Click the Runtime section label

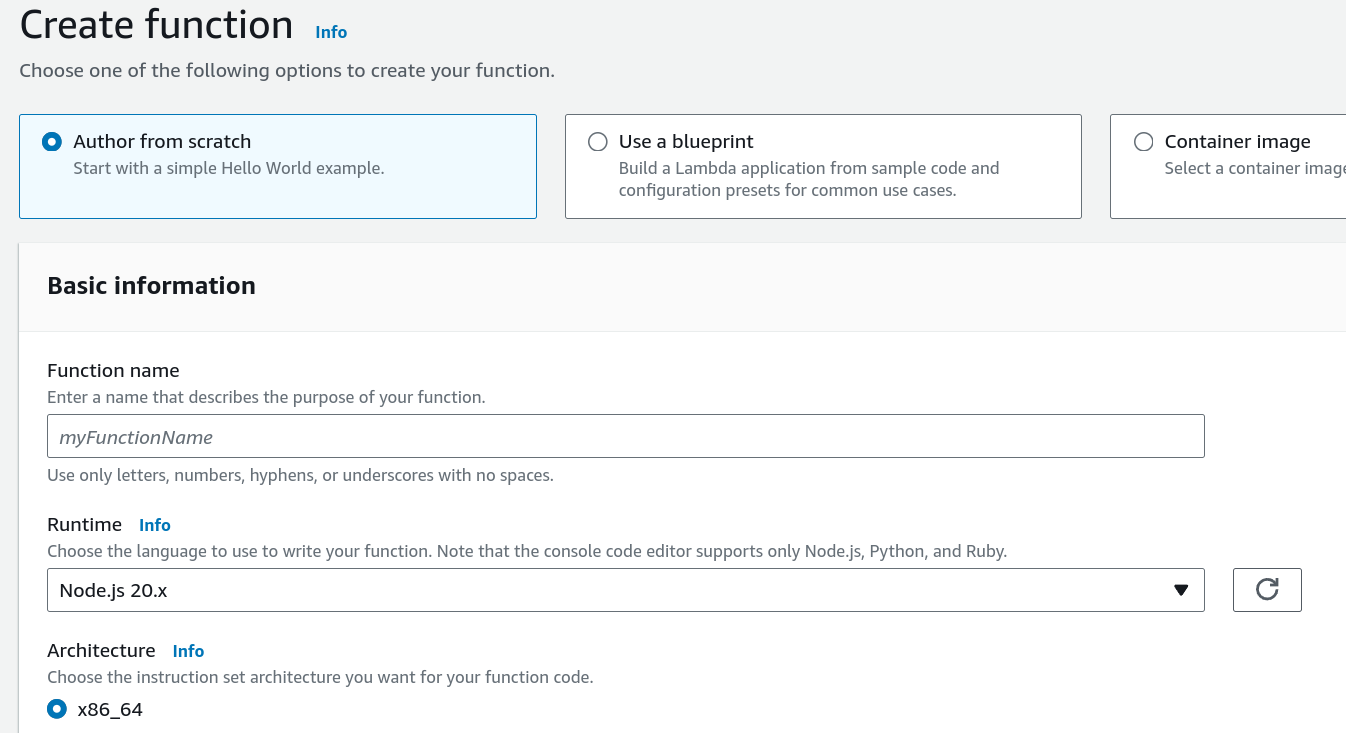coord(85,524)
